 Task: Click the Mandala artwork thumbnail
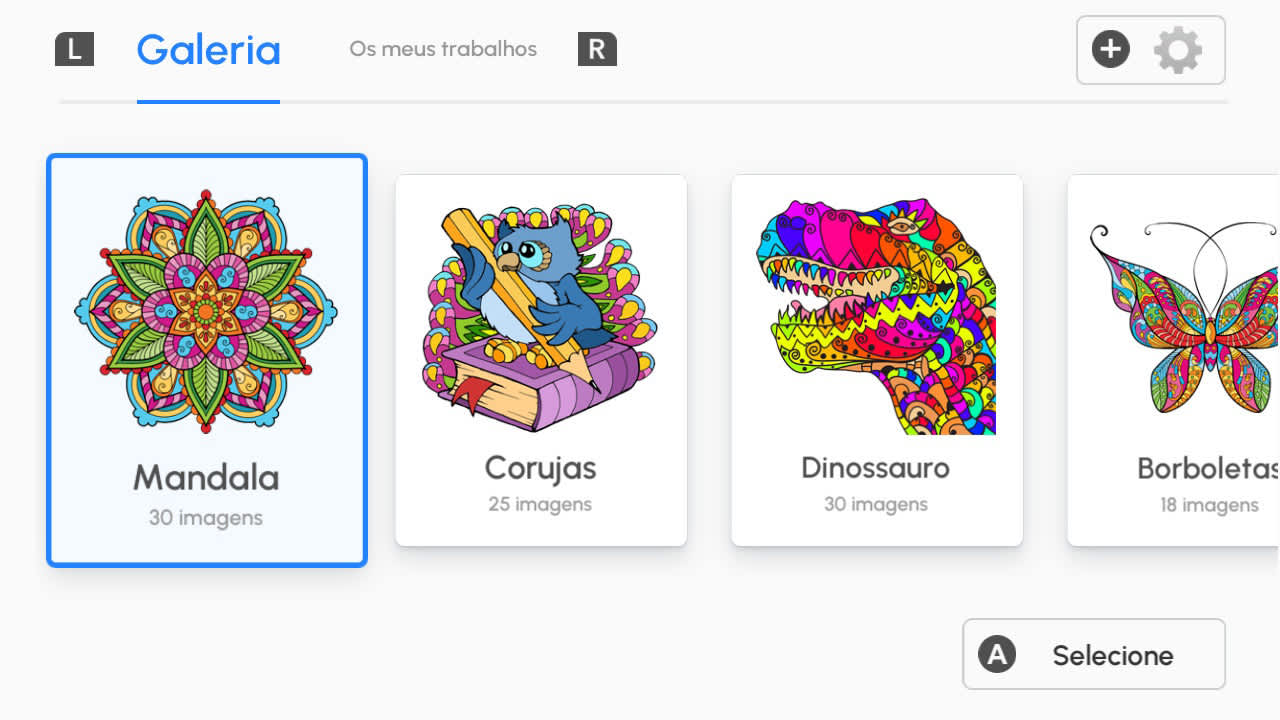(x=206, y=311)
